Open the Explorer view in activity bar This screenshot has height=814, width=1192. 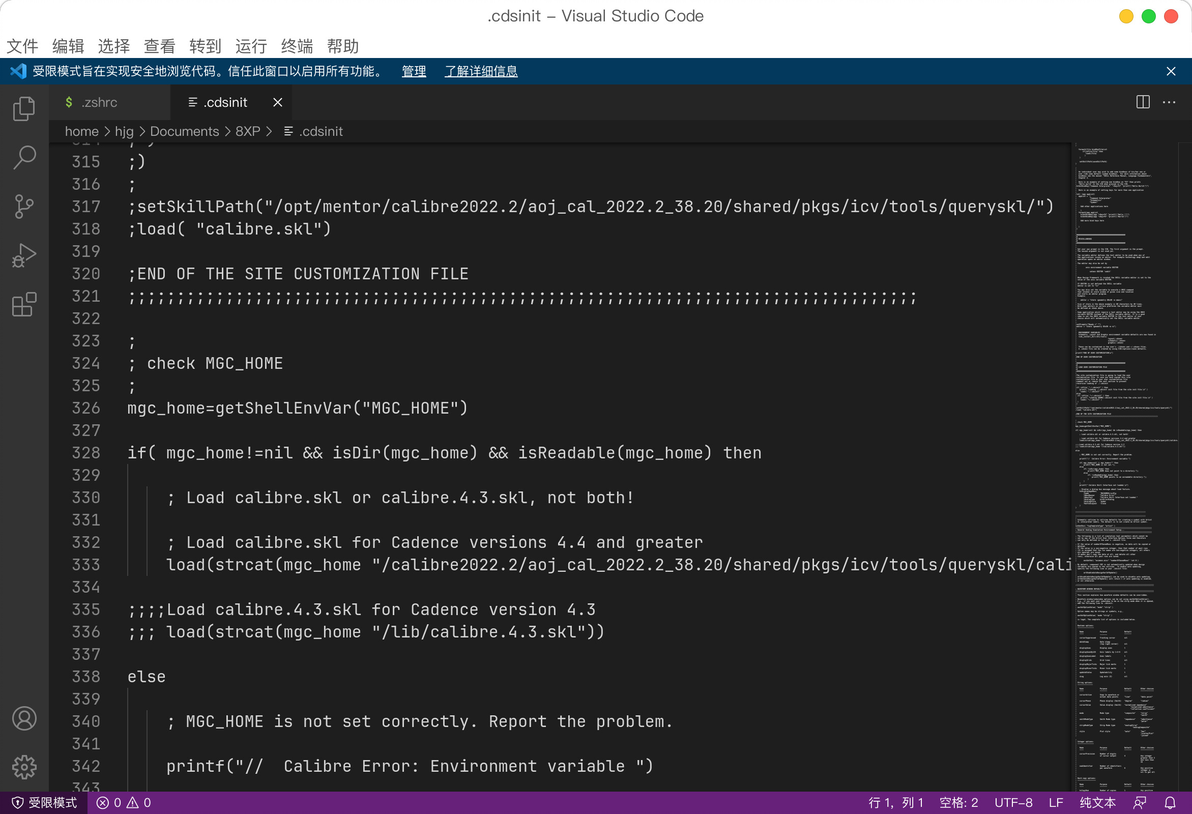point(24,109)
